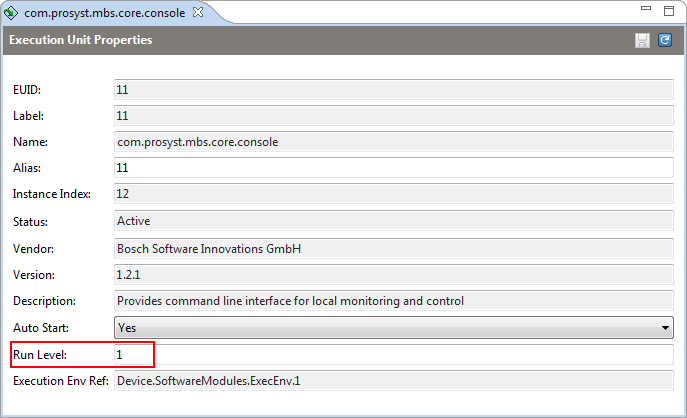The width and height of the screenshot is (687, 418).
Task: Select the com.prosyst.mbs.core.console tab
Action: (105, 13)
